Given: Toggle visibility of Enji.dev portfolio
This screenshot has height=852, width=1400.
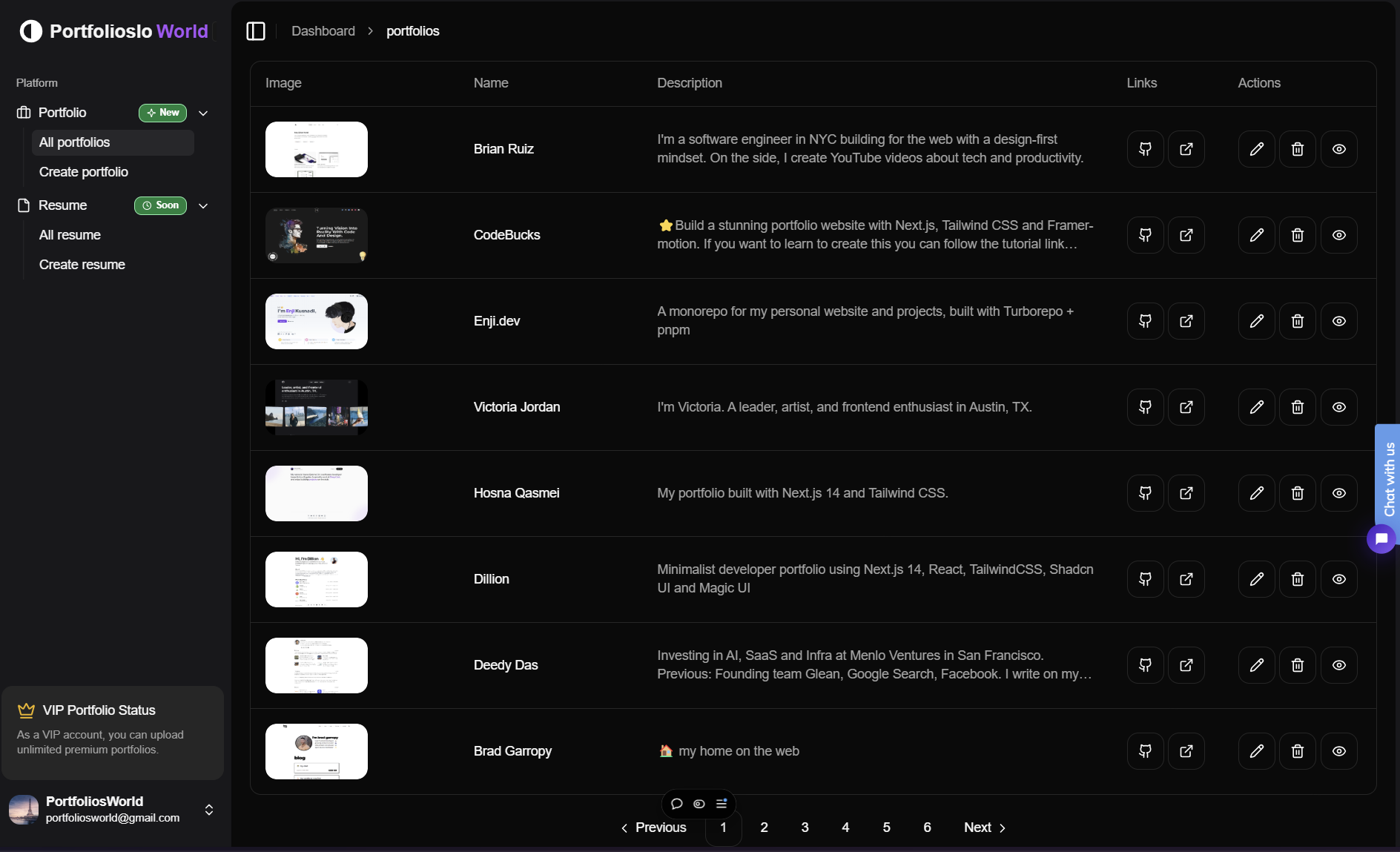Looking at the screenshot, I should click(1339, 321).
